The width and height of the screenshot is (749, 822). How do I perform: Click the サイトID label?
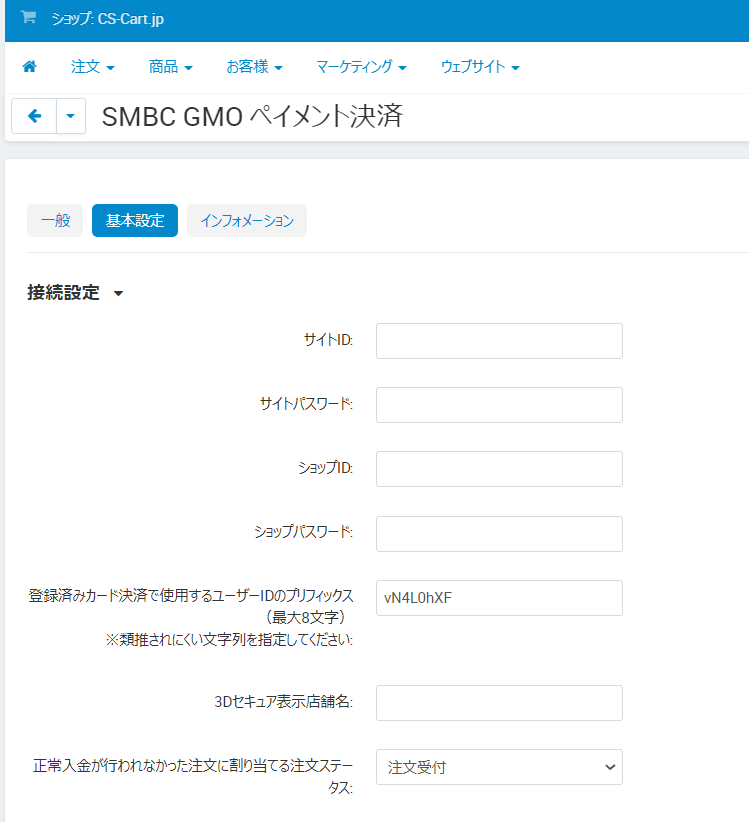point(328,340)
